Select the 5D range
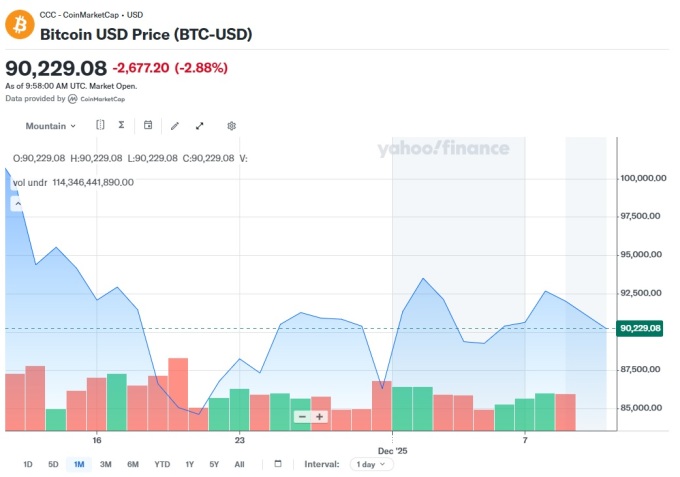The width and height of the screenshot is (680, 477). pos(53,464)
